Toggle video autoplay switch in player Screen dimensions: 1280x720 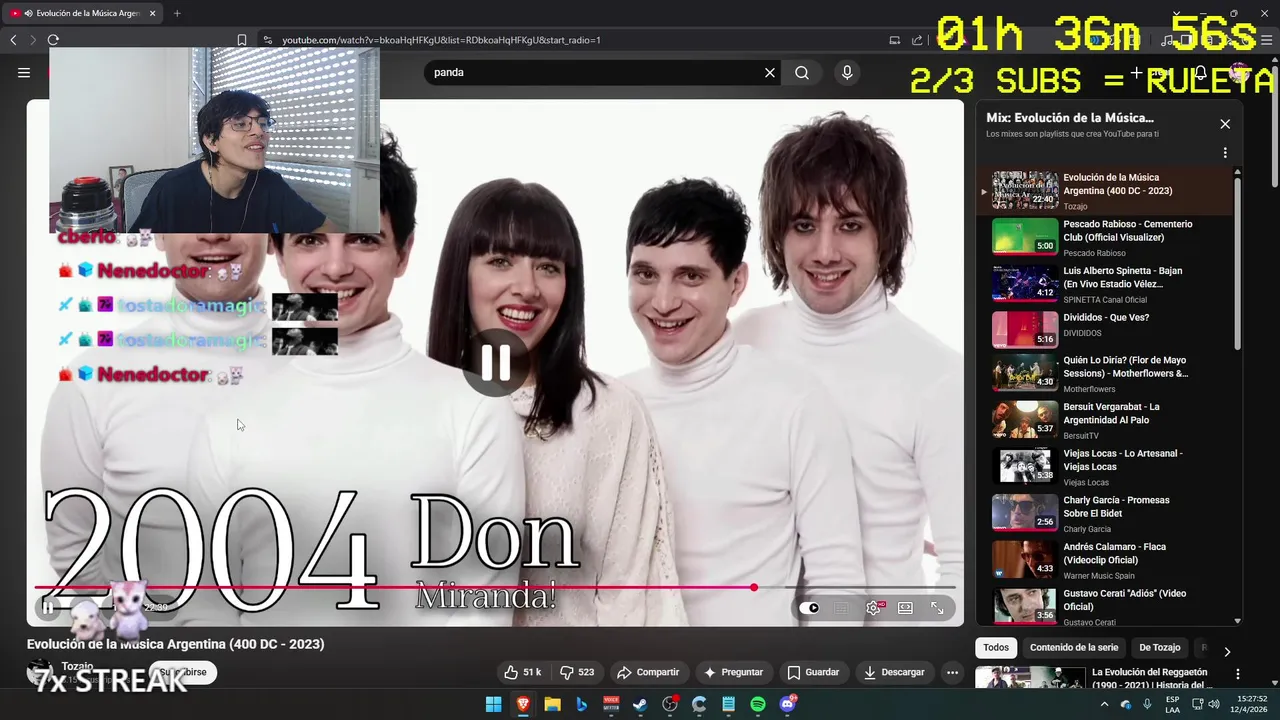809,608
